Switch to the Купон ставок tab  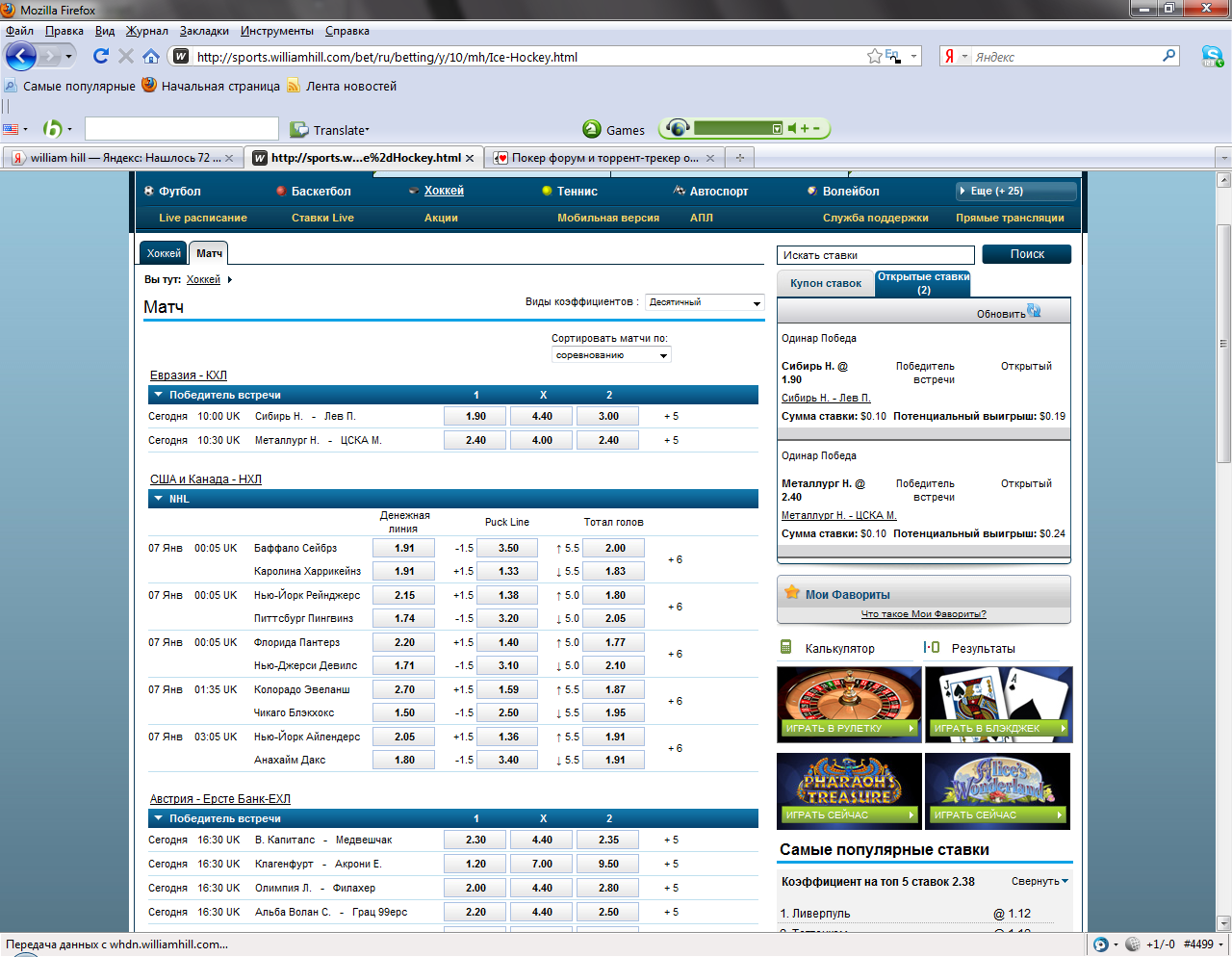pyautogui.click(x=826, y=283)
